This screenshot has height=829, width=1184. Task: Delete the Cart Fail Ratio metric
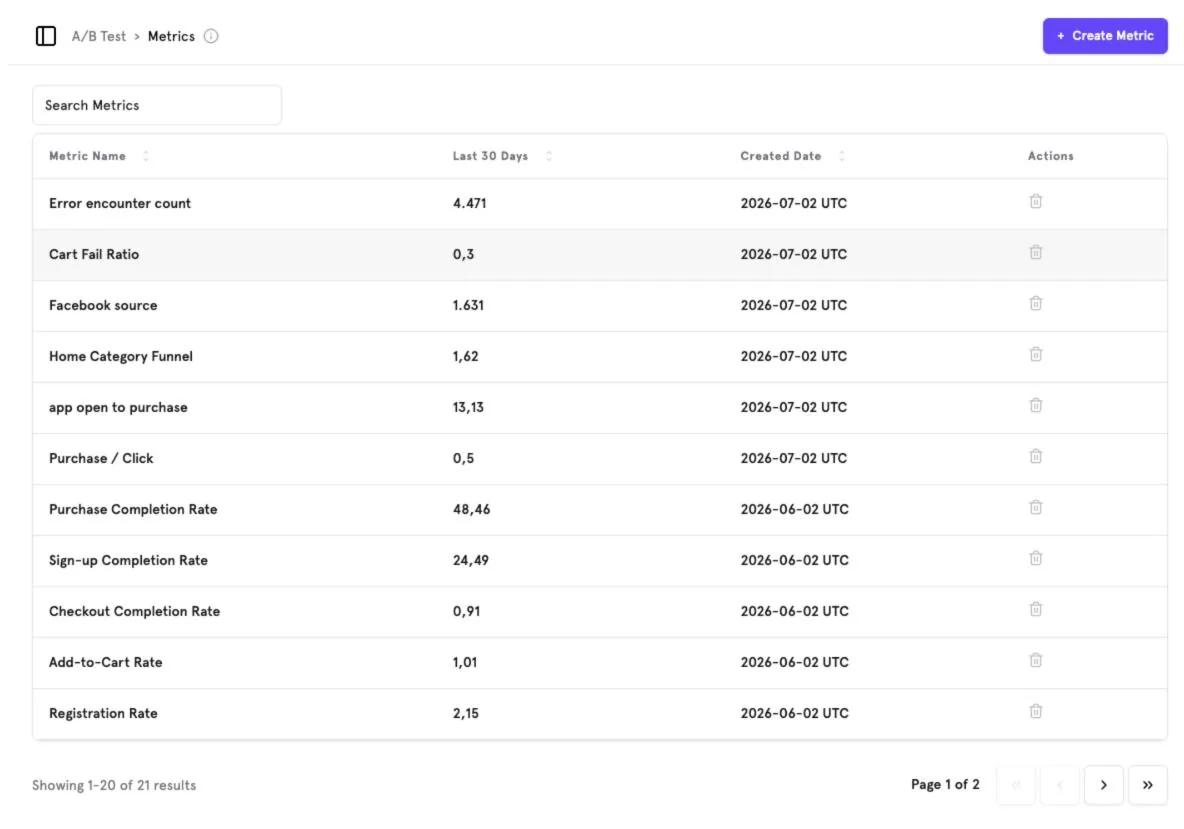[x=1035, y=252]
